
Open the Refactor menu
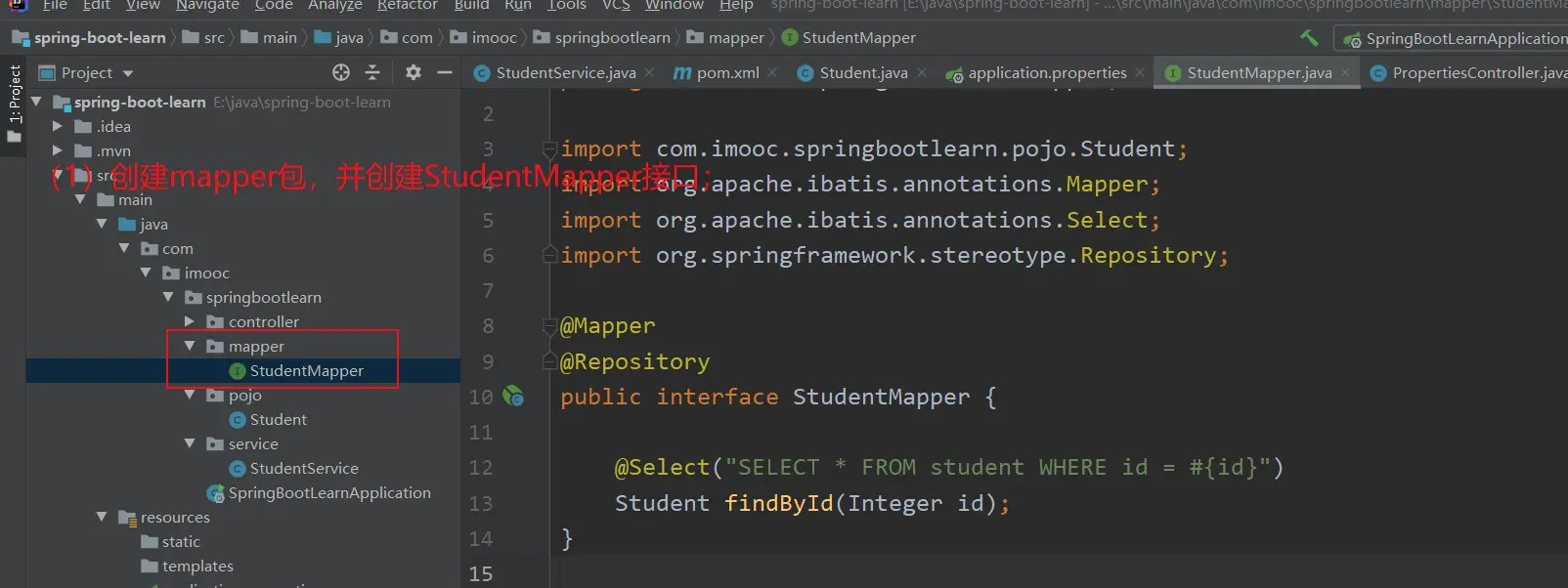pos(407,6)
